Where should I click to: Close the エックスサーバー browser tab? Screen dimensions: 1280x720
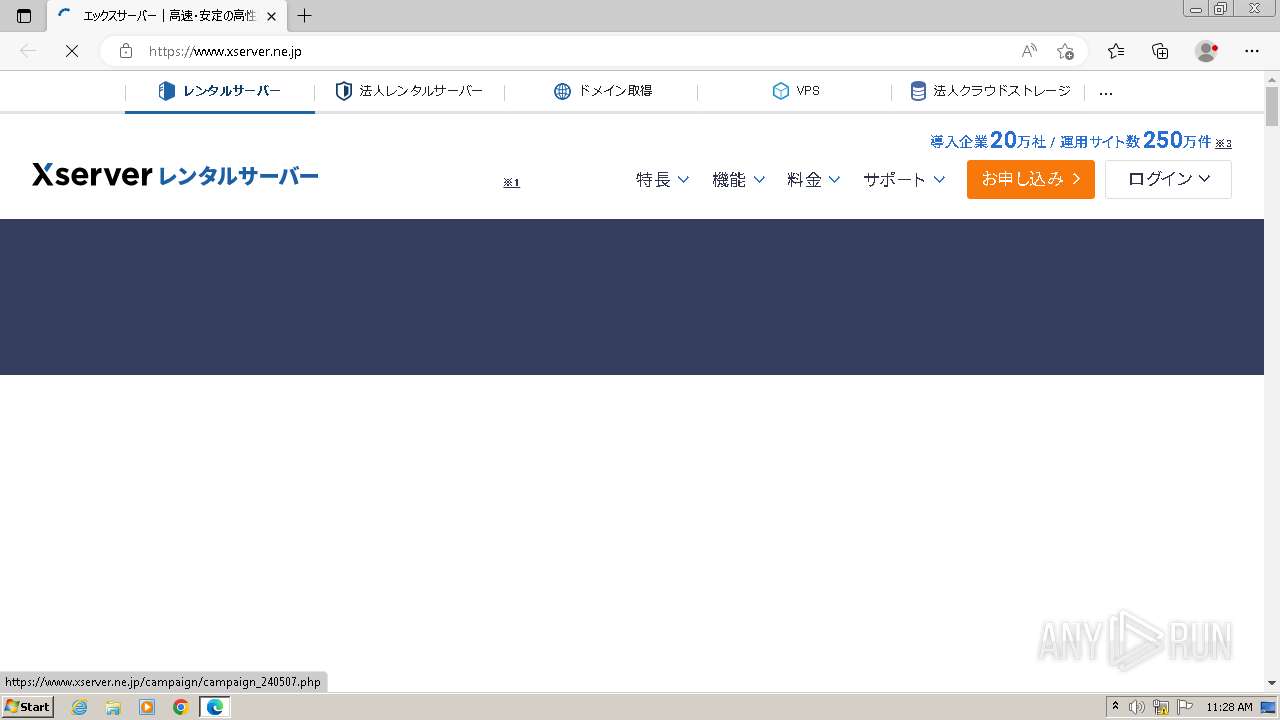point(271,16)
